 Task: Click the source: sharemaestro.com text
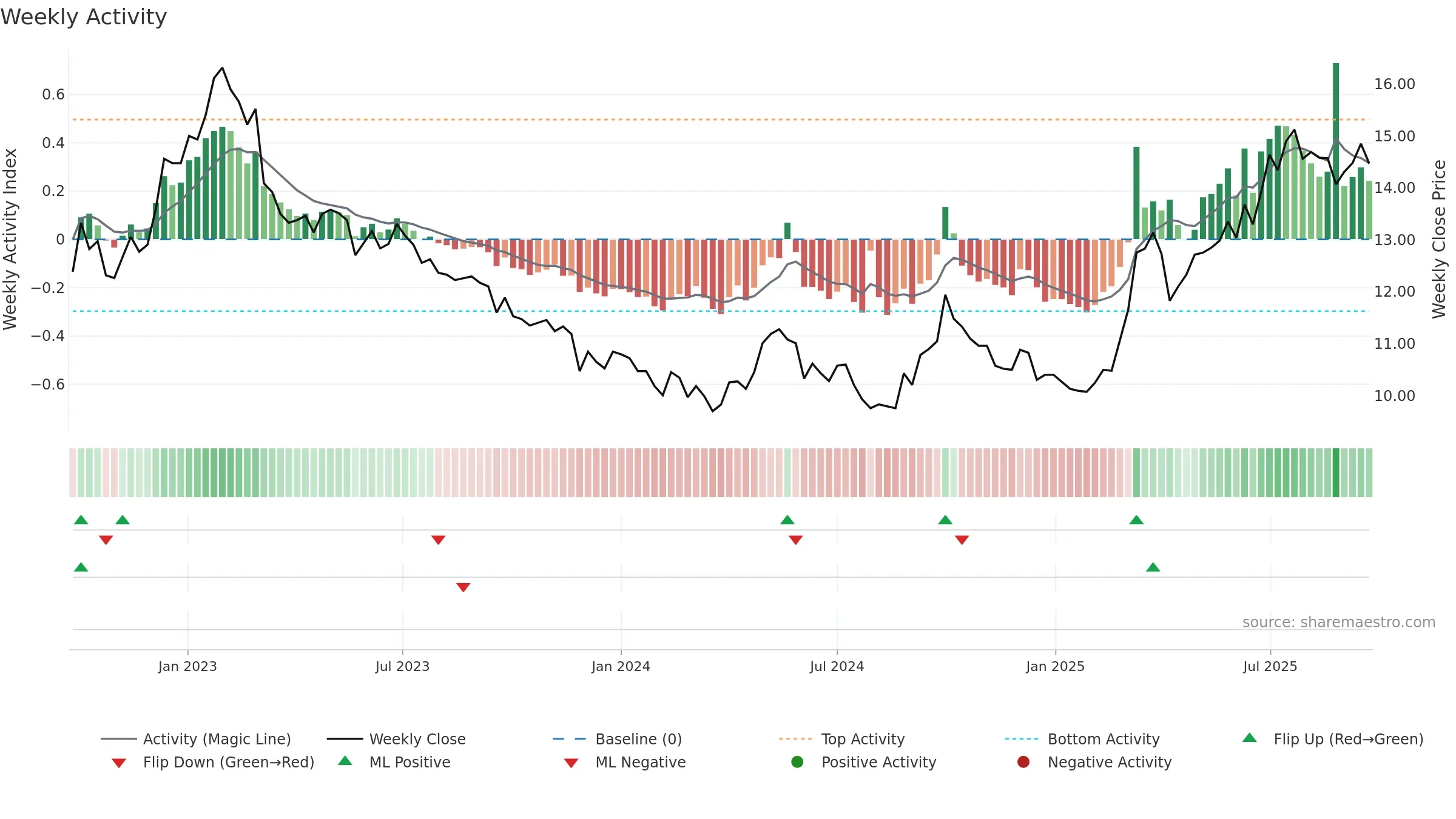pos(1339,622)
